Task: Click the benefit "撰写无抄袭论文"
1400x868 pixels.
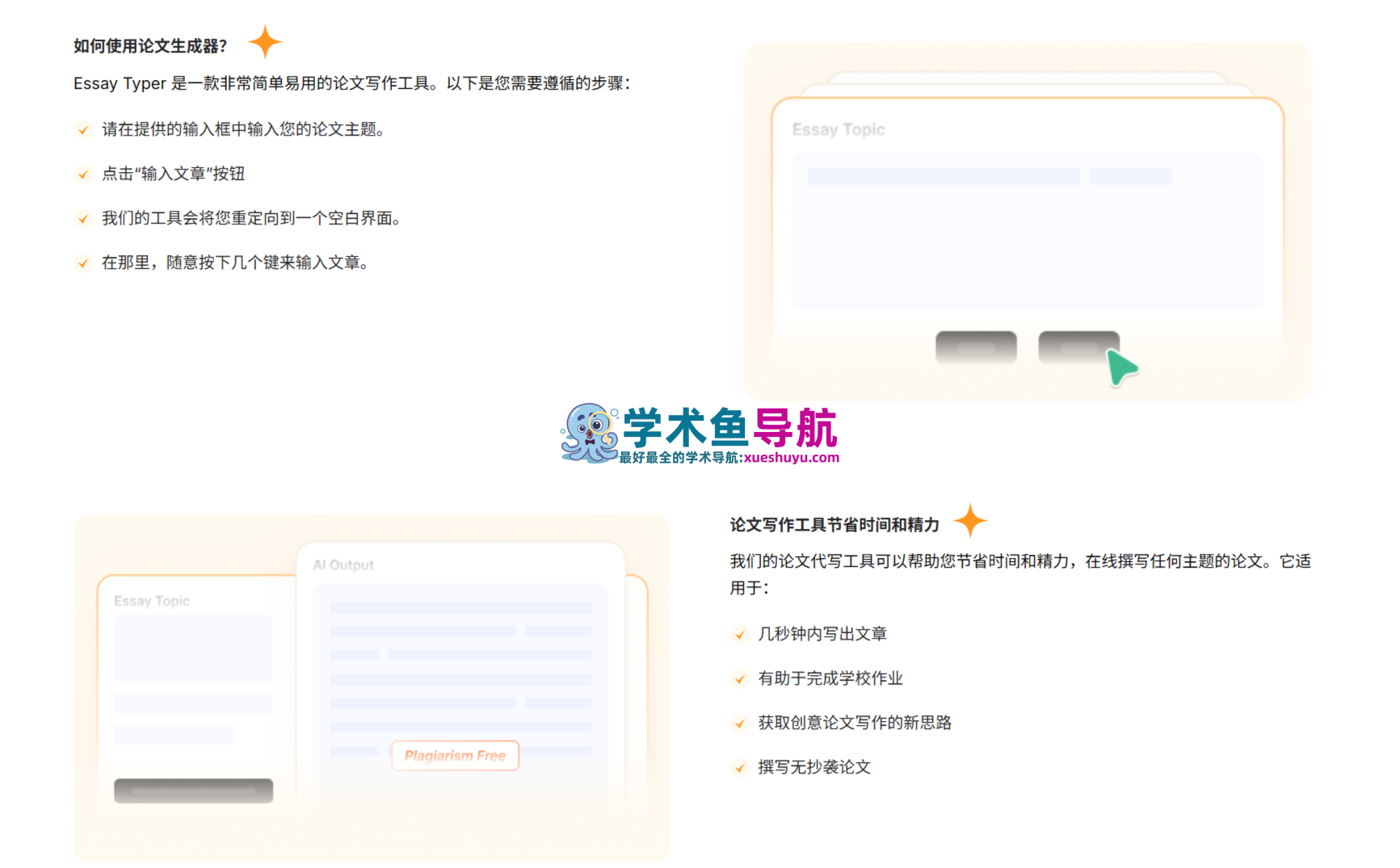Action: tap(814, 767)
